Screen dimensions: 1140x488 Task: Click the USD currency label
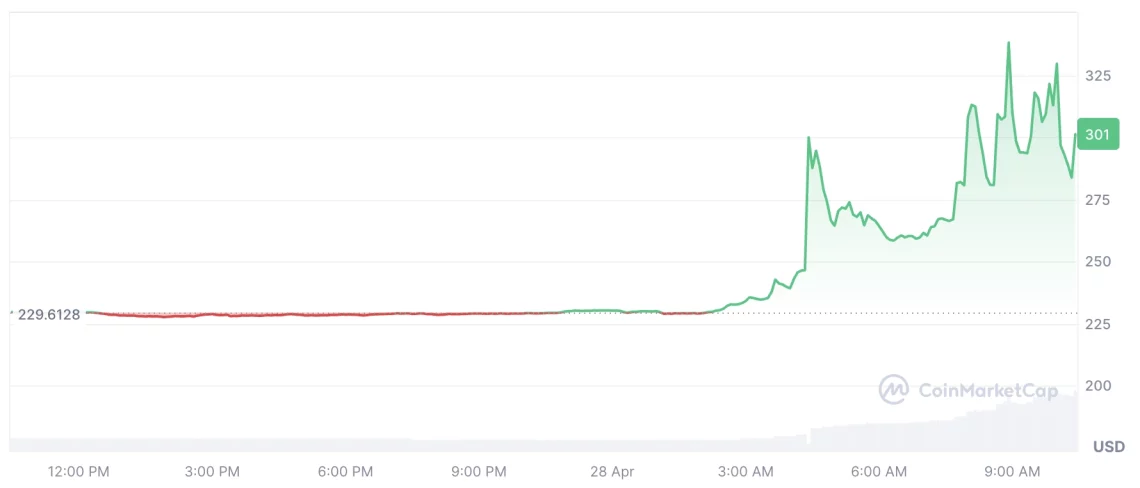pyautogui.click(x=1108, y=446)
